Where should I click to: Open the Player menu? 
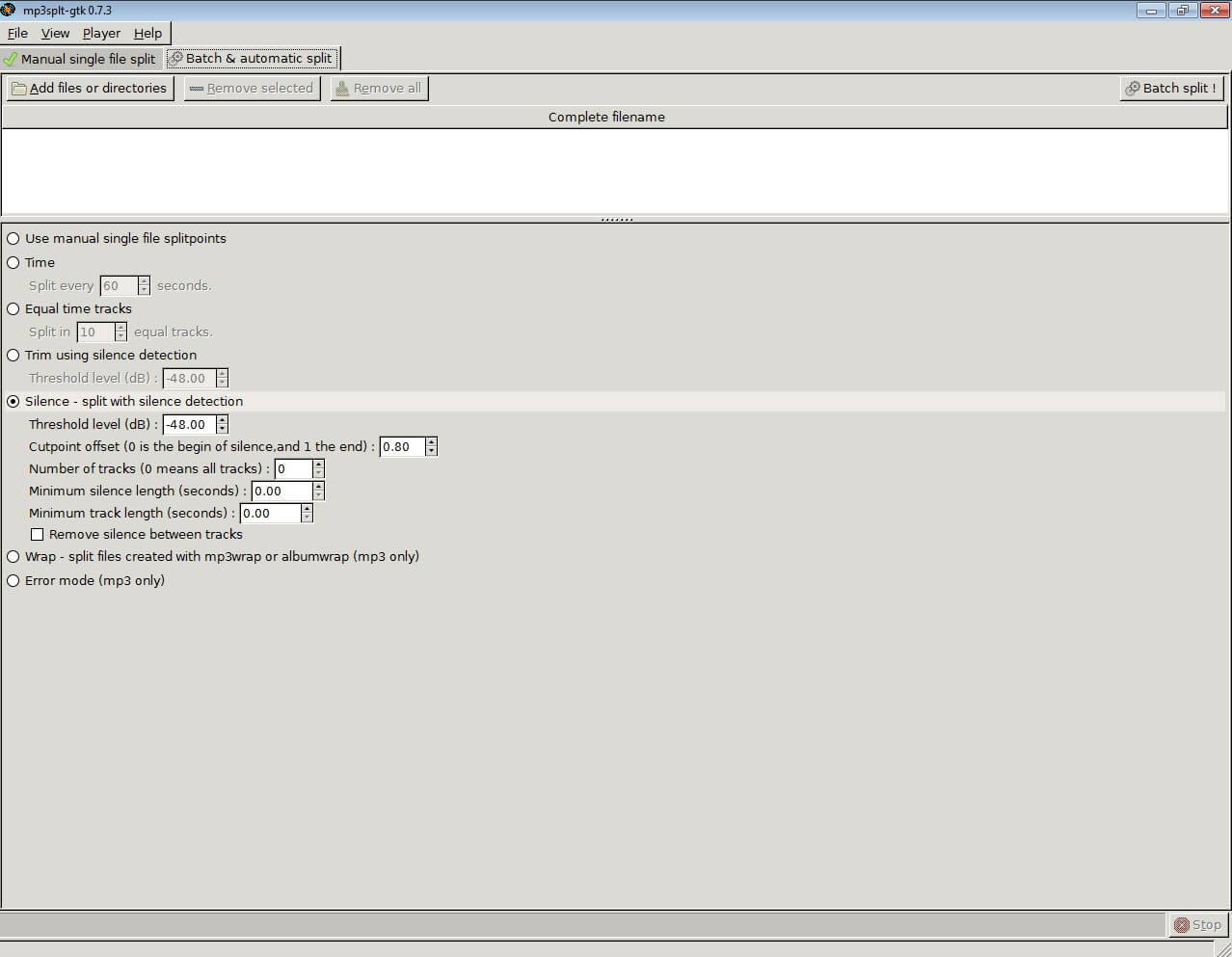101,33
